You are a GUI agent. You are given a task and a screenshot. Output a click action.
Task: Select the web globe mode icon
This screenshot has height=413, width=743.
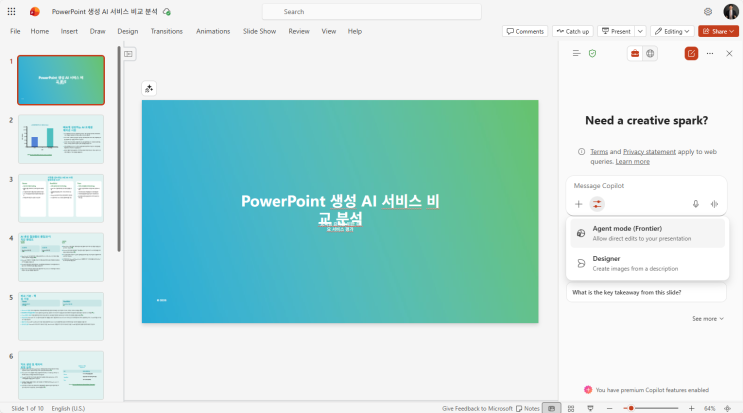650,54
